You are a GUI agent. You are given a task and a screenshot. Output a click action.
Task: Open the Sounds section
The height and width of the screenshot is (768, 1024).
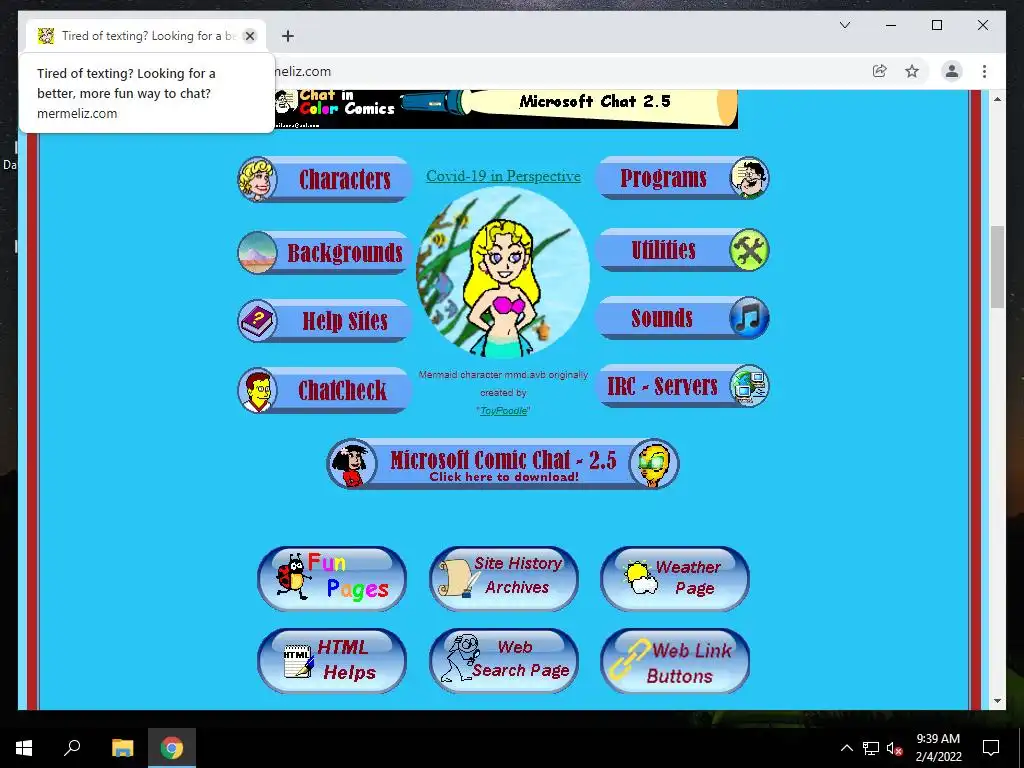click(x=683, y=318)
